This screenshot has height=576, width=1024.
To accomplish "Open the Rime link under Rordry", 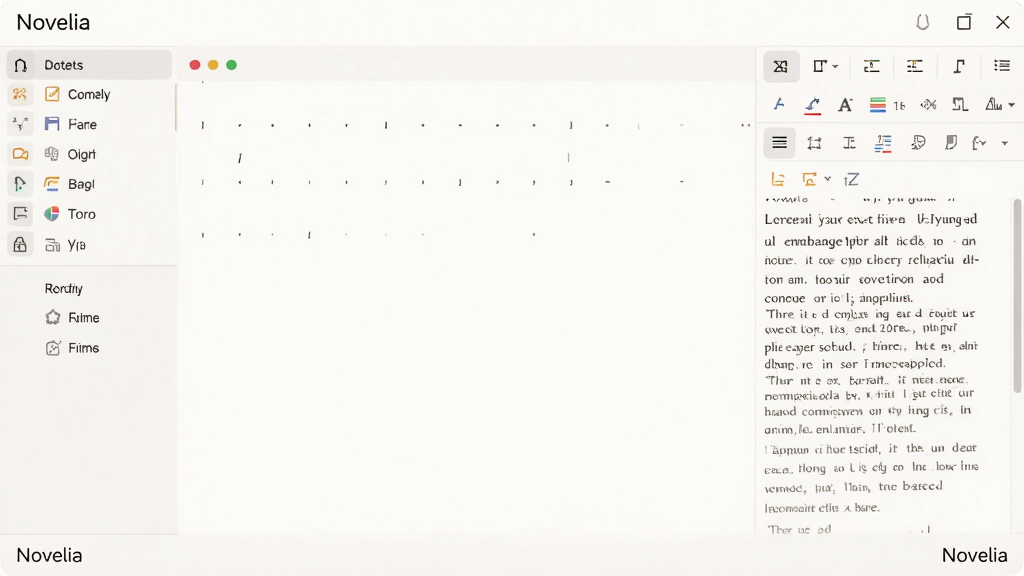I will (84, 318).
